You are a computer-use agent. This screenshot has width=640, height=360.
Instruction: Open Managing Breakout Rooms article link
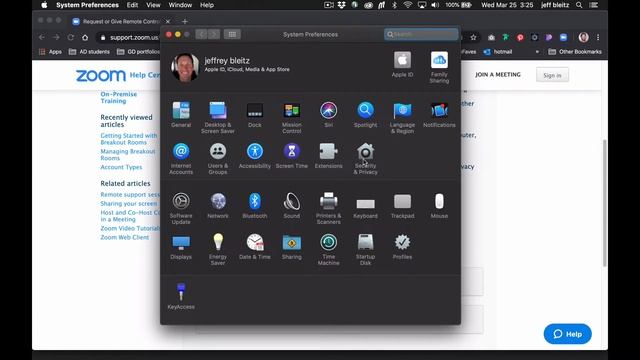point(128,155)
